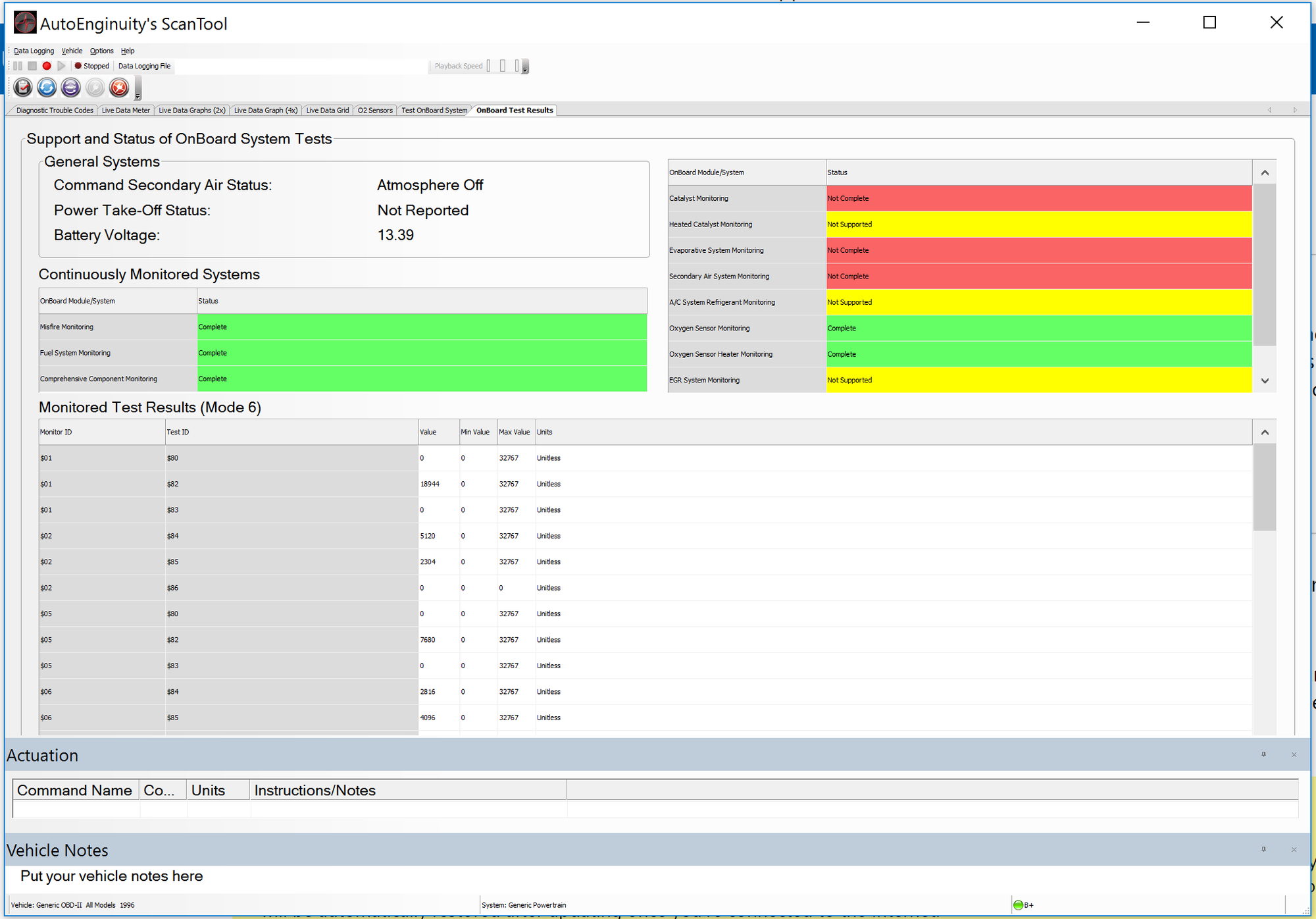Click the red record data logging button
This screenshot has width=1316, height=919.
pyautogui.click(x=47, y=66)
